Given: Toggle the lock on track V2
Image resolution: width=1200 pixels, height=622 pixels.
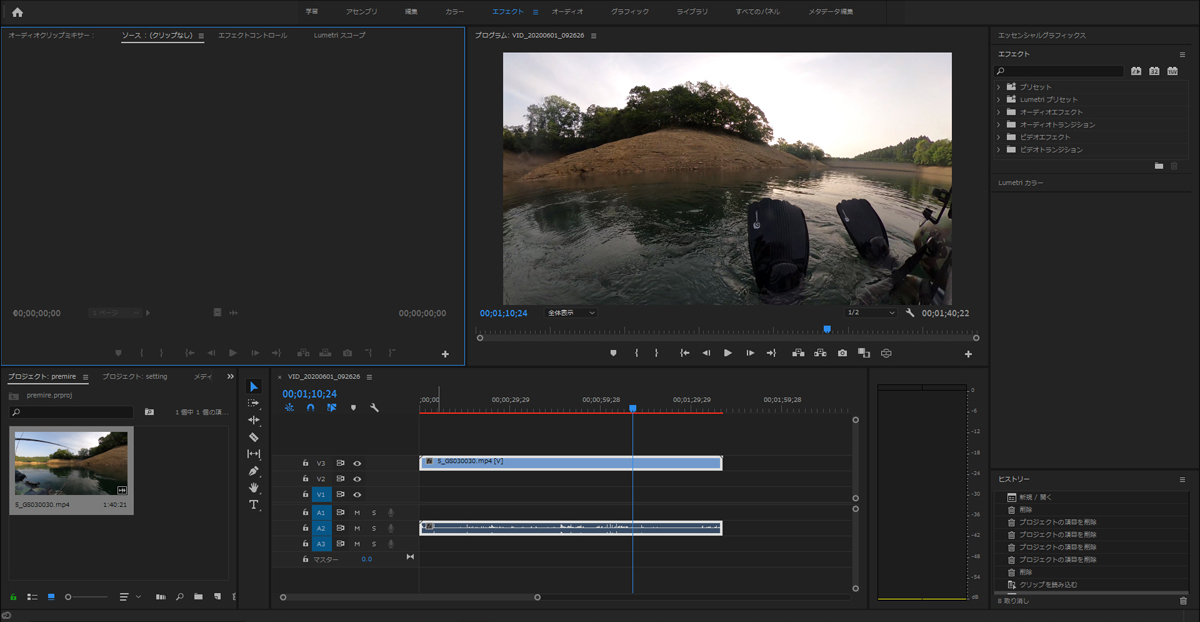Looking at the screenshot, I should click(x=306, y=479).
